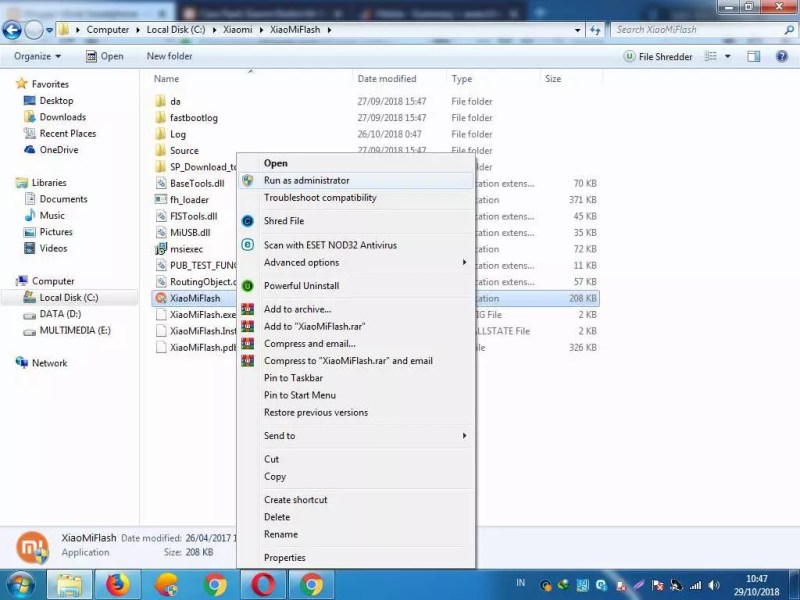800x600 pixels.
Task: Open the Organize dropdown menu
Action: (x=37, y=57)
